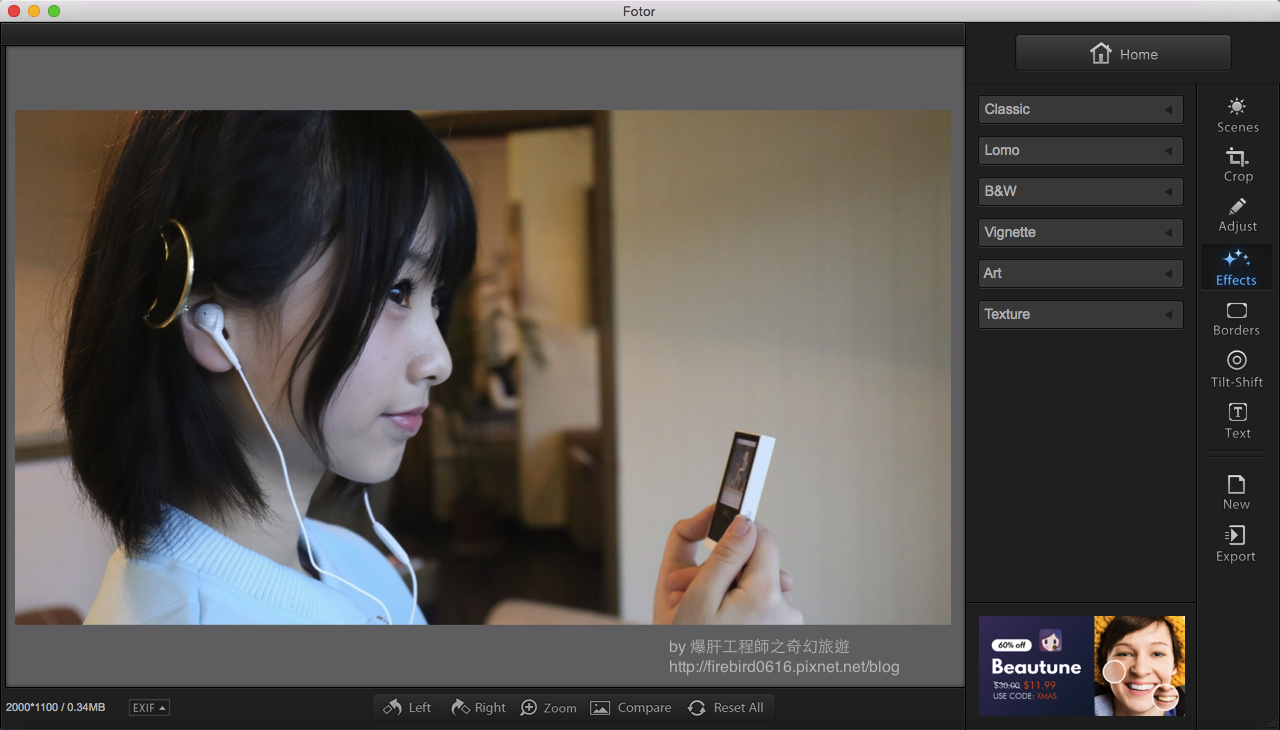Reset All edits
The width and height of the screenshot is (1280, 730).
click(x=726, y=708)
